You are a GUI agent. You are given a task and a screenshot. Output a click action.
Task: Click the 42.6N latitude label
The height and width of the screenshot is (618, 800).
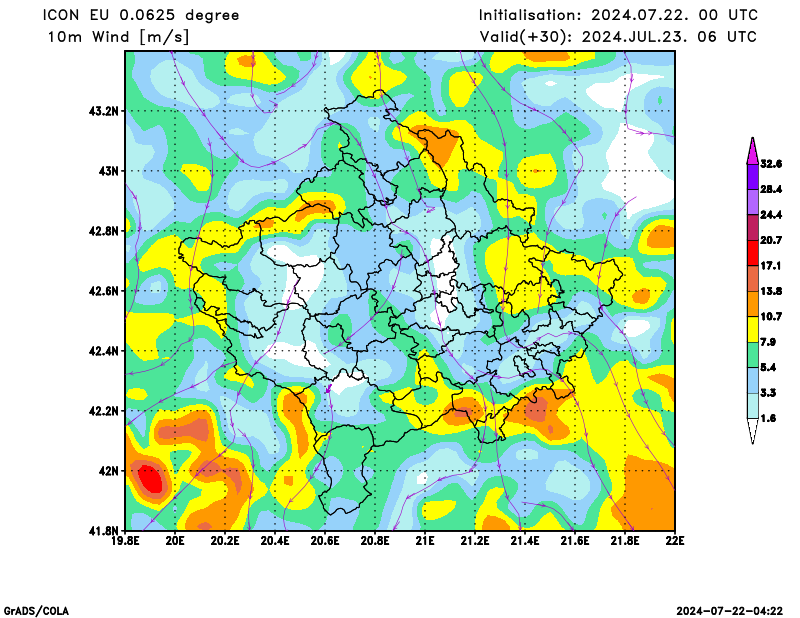click(104, 291)
